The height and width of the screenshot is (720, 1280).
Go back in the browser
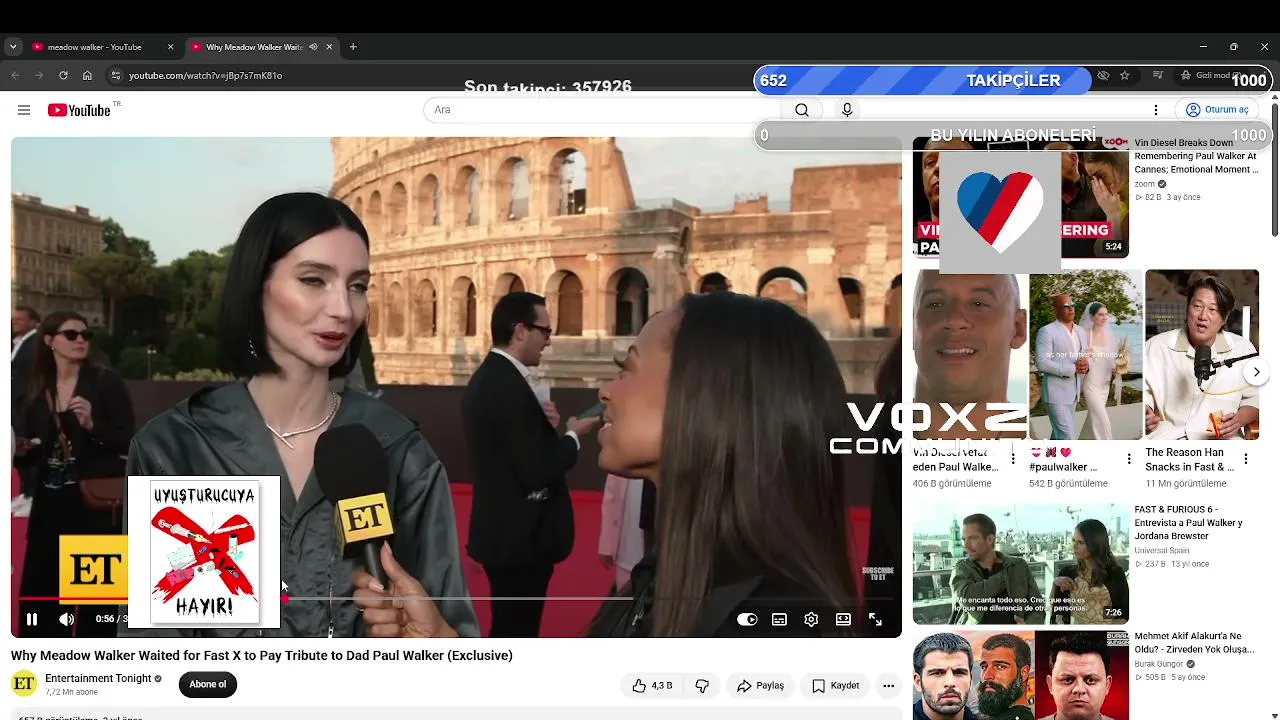tap(15, 75)
